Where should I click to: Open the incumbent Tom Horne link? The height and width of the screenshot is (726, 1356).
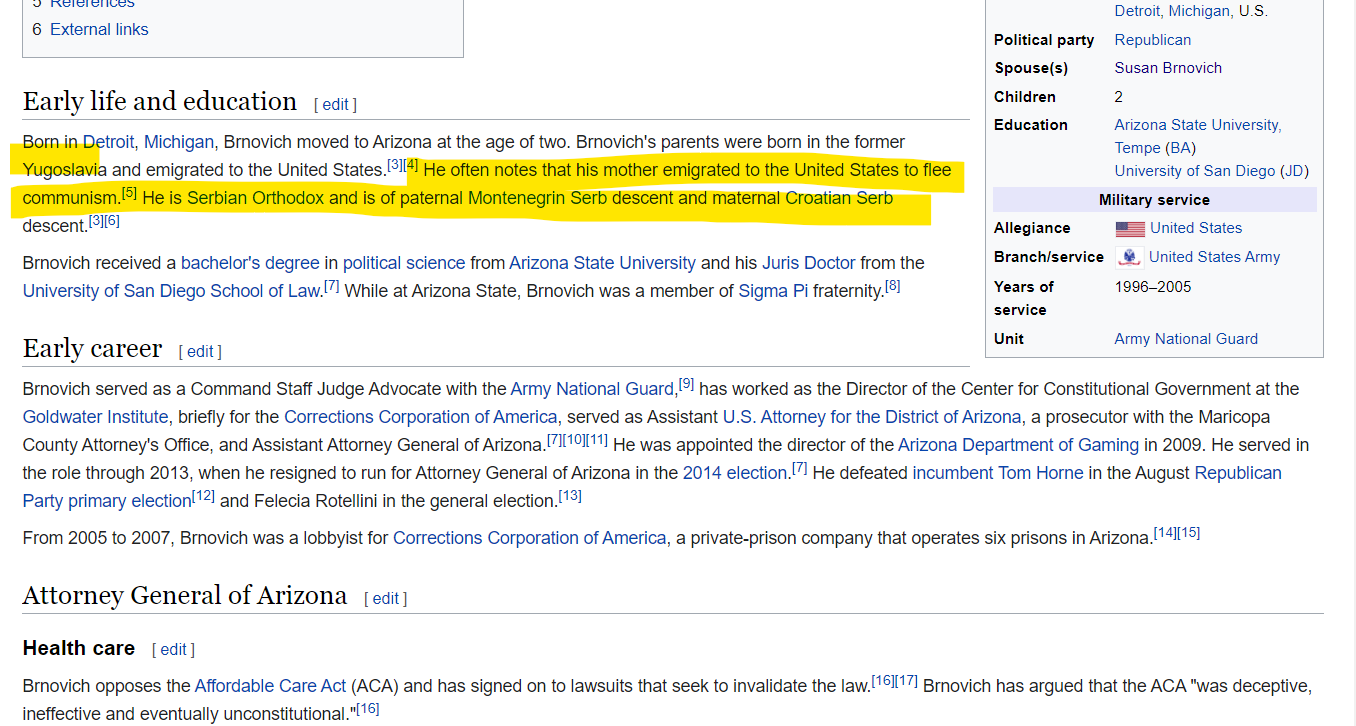pyautogui.click(x=997, y=473)
